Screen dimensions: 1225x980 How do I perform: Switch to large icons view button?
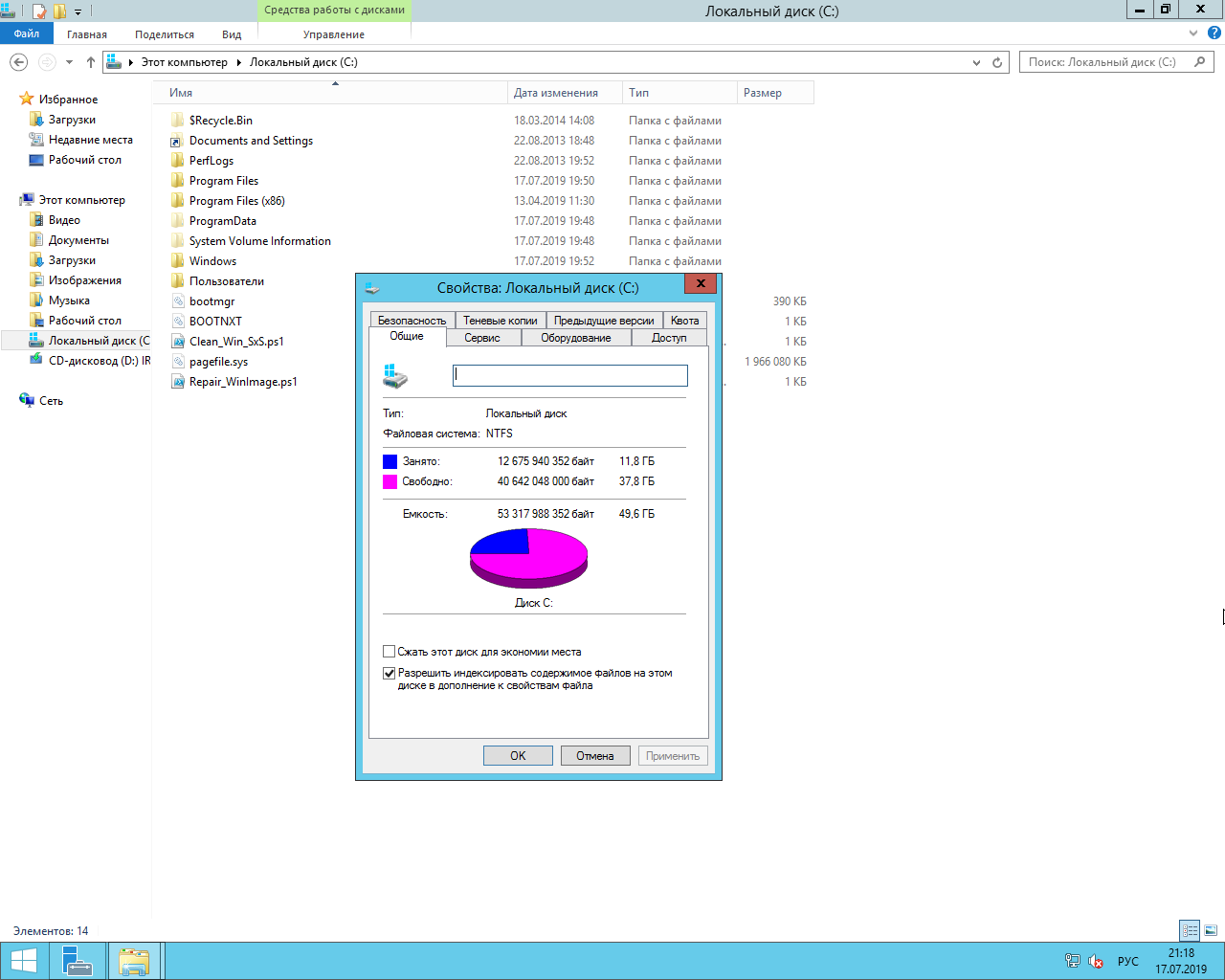pyautogui.click(x=1211, y=930)
